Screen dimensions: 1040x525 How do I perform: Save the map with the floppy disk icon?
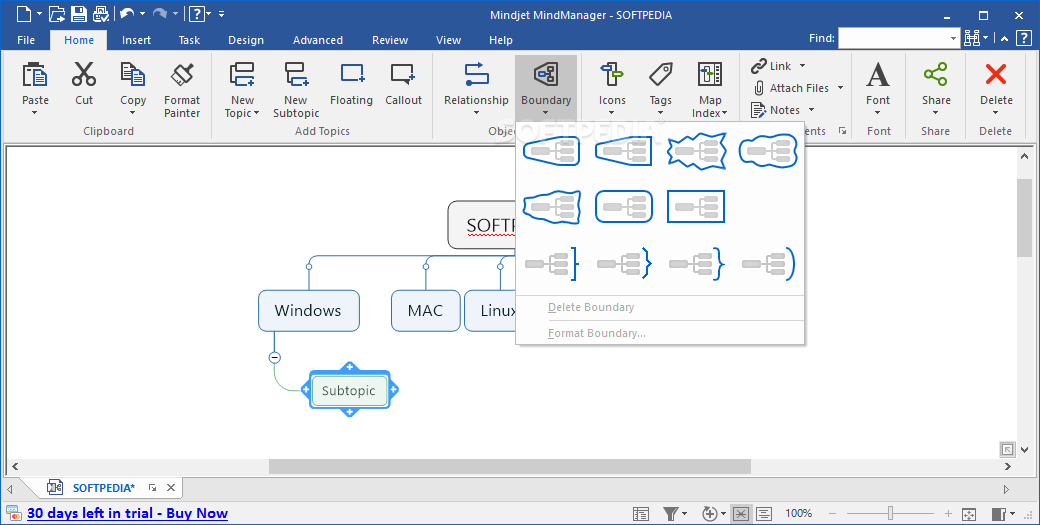[x=78, y=13]
